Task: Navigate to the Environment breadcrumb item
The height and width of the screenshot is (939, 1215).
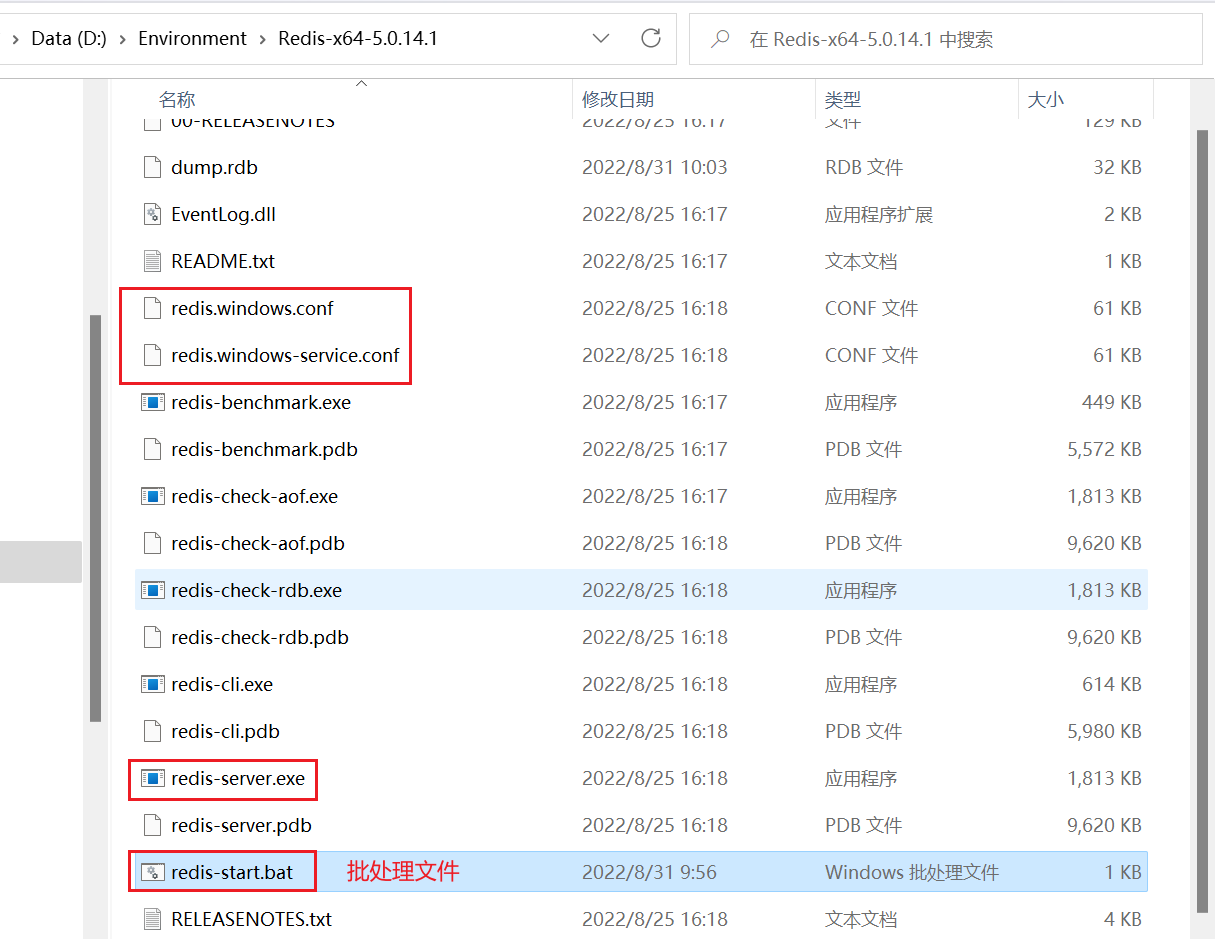Action: click(192, 37)
